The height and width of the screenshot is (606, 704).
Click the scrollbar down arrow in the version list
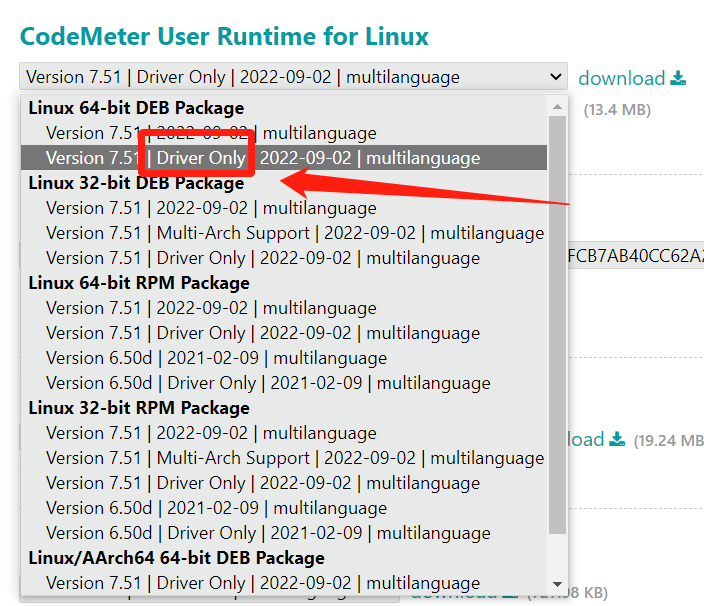pyautogui.click(x=557, y=583)
